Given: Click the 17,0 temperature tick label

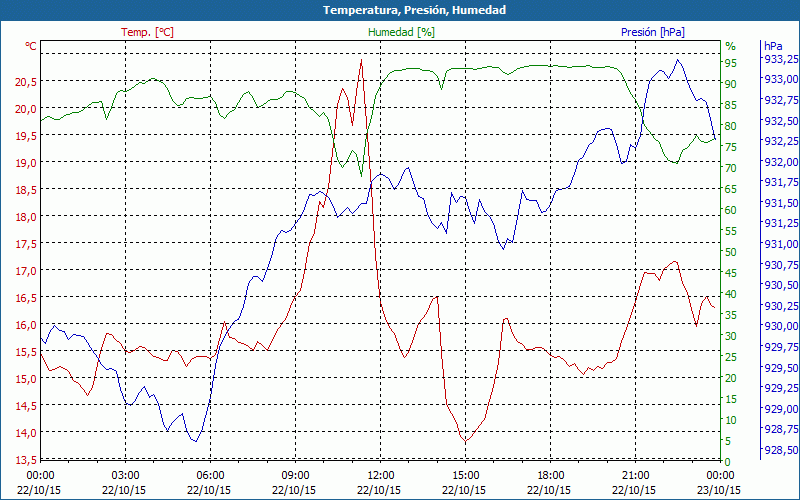Looking at the screenshot, I should coord(27,270).
